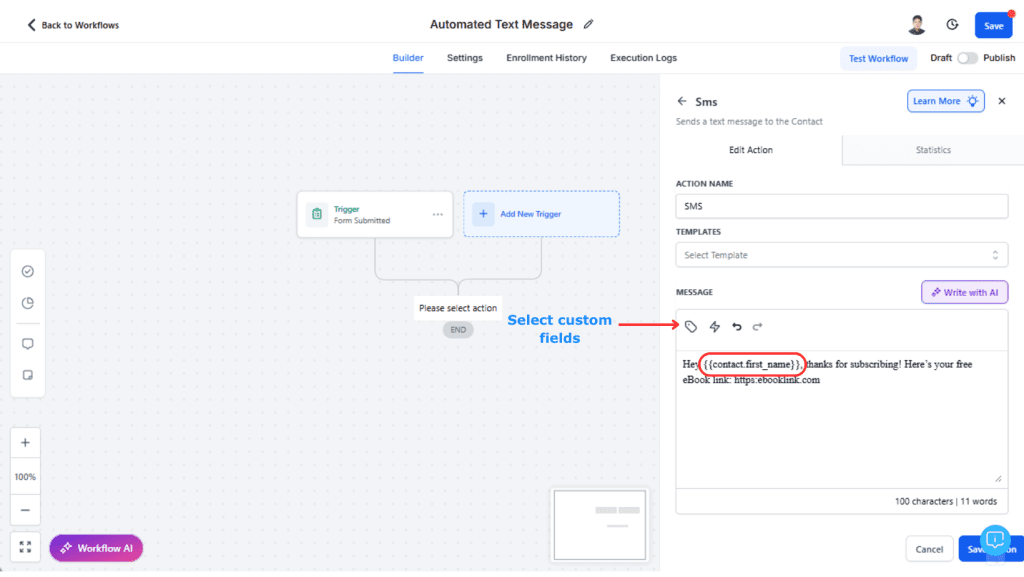Open the Enrollment History tab
The image size is (1024, 577).
(546, 58)
